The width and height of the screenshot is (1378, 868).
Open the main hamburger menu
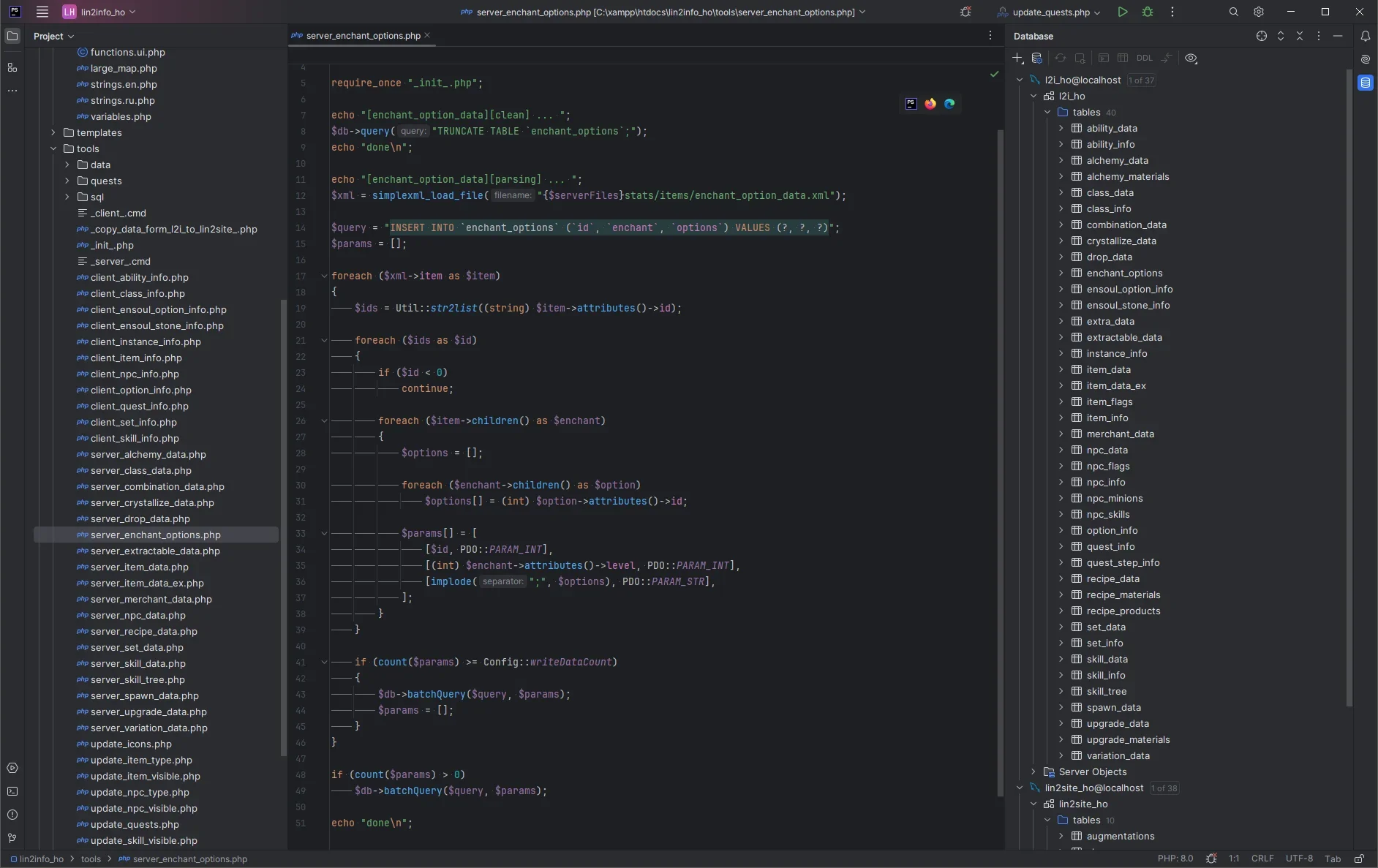(x=42, y=12)
